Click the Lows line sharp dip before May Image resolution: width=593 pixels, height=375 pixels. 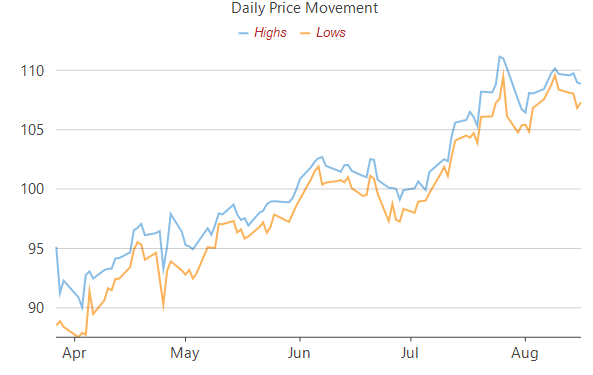163,308
